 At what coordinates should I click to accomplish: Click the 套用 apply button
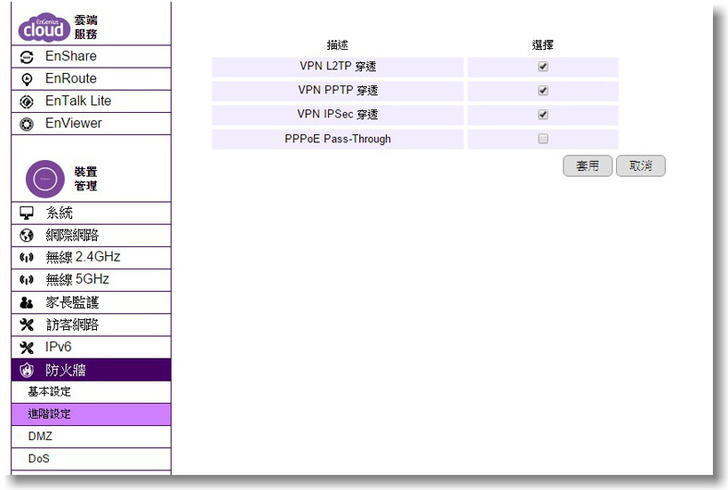[587, 166]
